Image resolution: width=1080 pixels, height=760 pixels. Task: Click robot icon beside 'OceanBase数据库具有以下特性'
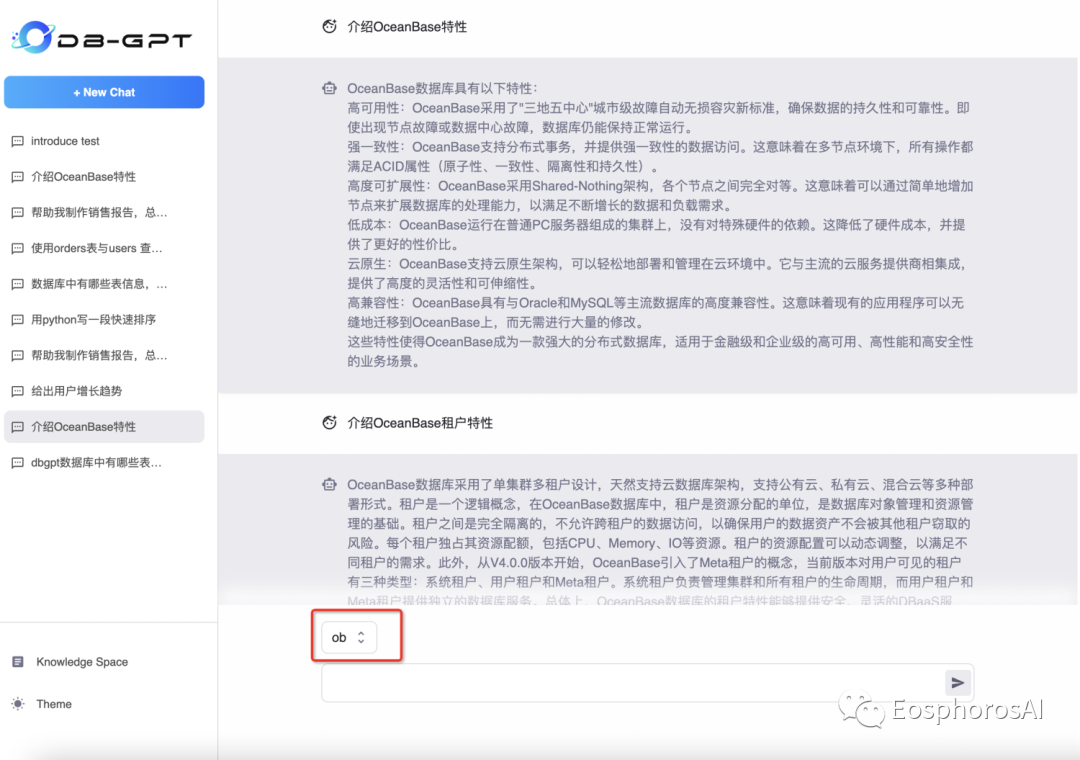point(329,88)
